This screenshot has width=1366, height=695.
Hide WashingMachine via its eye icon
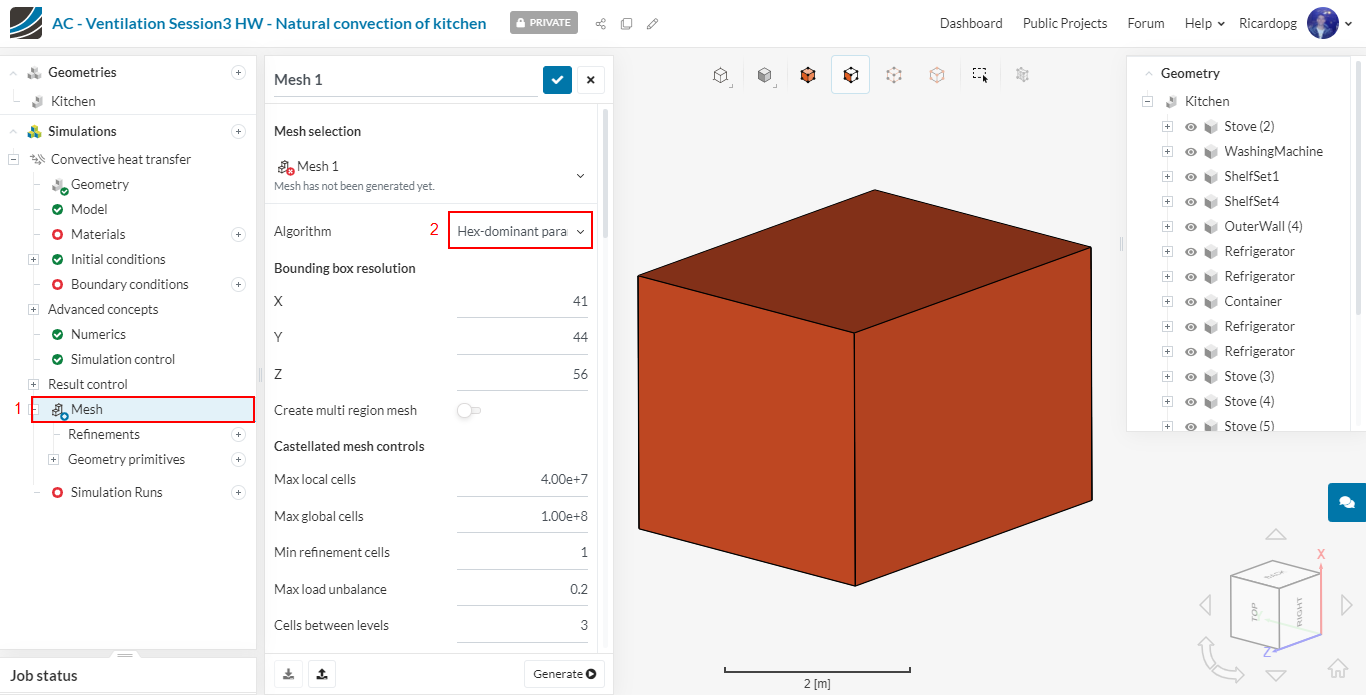pyautogui.click(x=1191, y=151)
